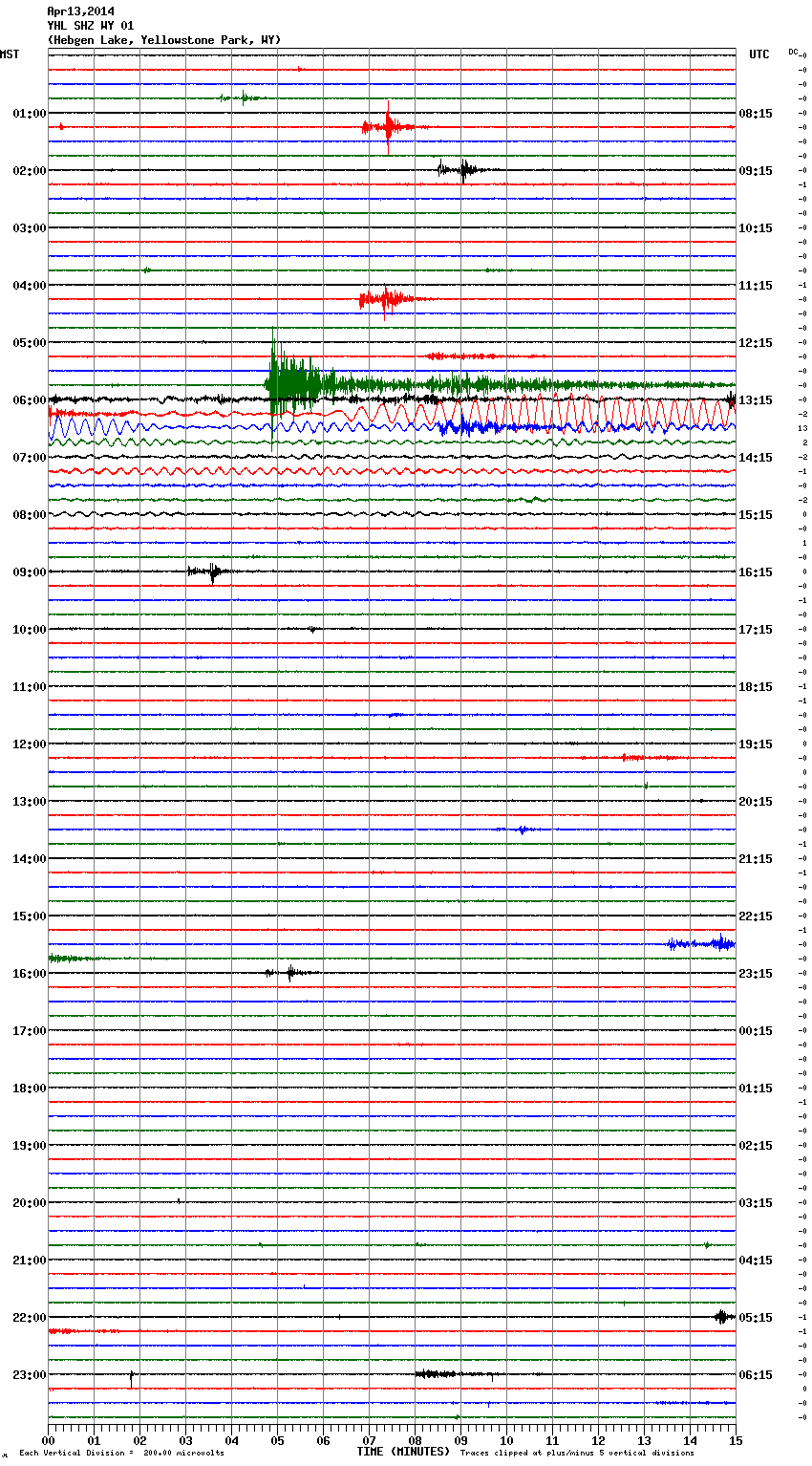The width and height of the screenshot is (812, 1466).
Task: Click minute "05" on the bottom time axis
Action: (x=277, y=1440)
